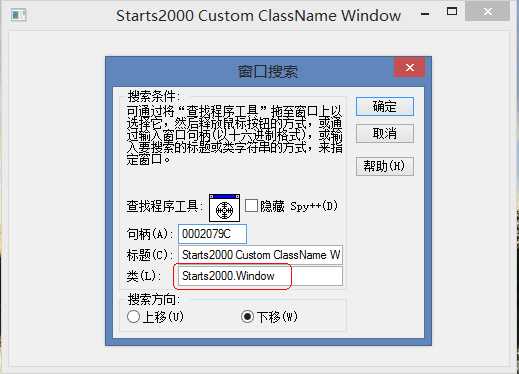
Task: Enable the 隐藏 Spy++(D) checkbox
Action: point(251,206)
